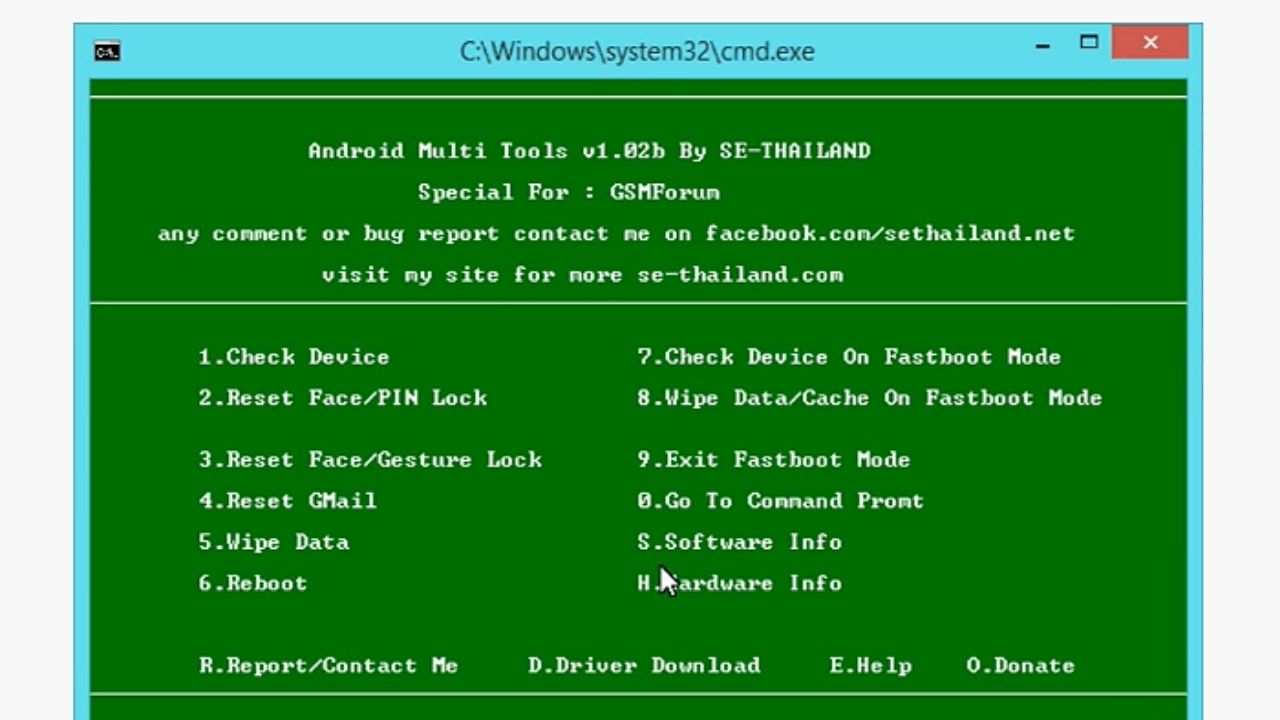Viewport: 1280px width, 720px height.
Task: Select 8.Wipe Data/Cache On Fastboot Mode
Action: pos(870,398)
